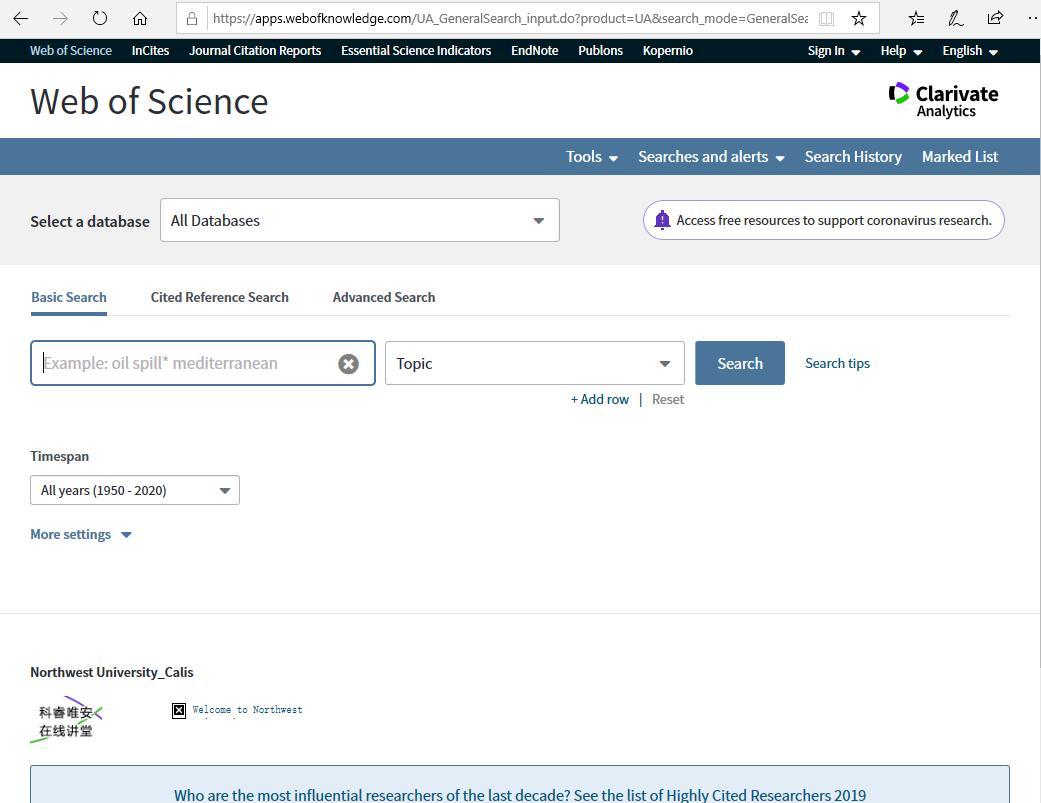Click inside the search example input field
Screen dimensions: 1041x803
click(180, 363)
